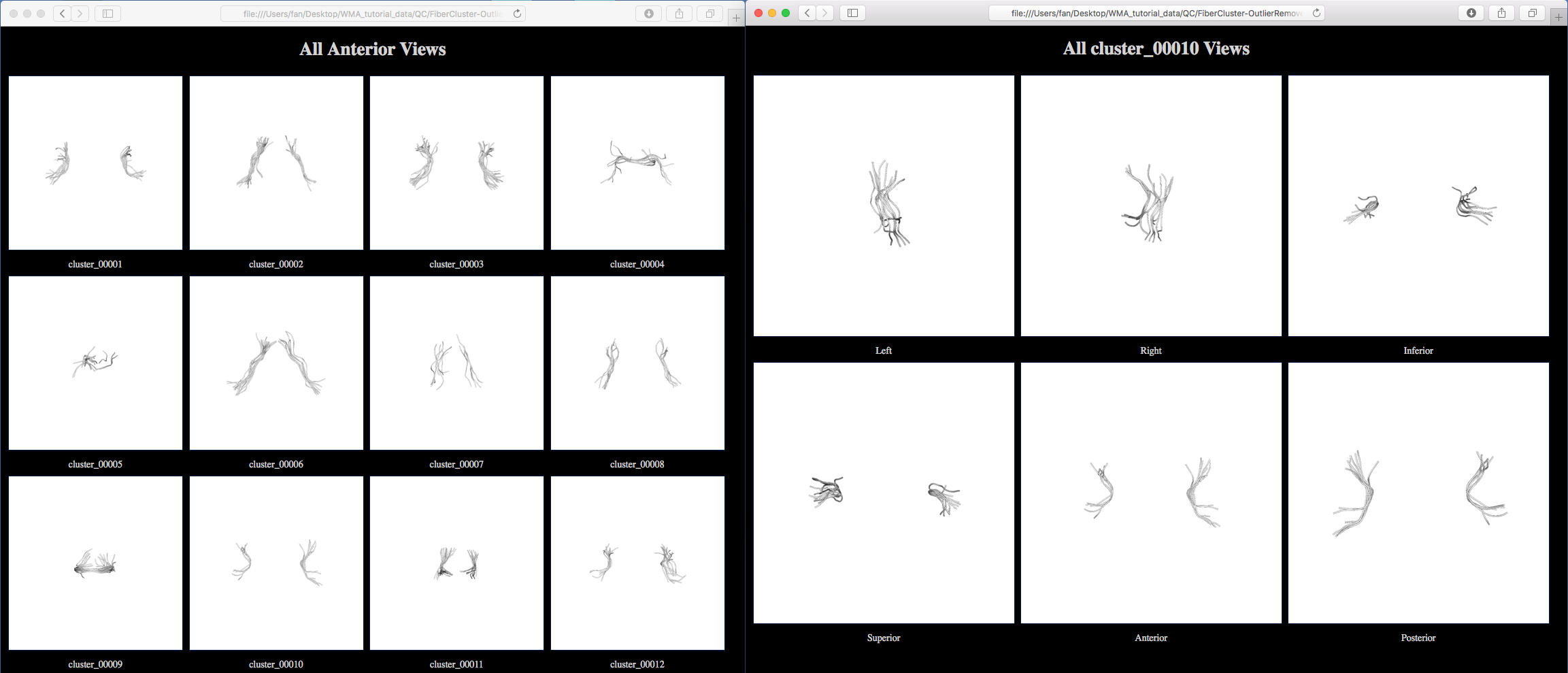Viewport: 1568px width, 673px height.
Task: Open cluster_00010 anterior thumbnail
Action: pos(276,563)
